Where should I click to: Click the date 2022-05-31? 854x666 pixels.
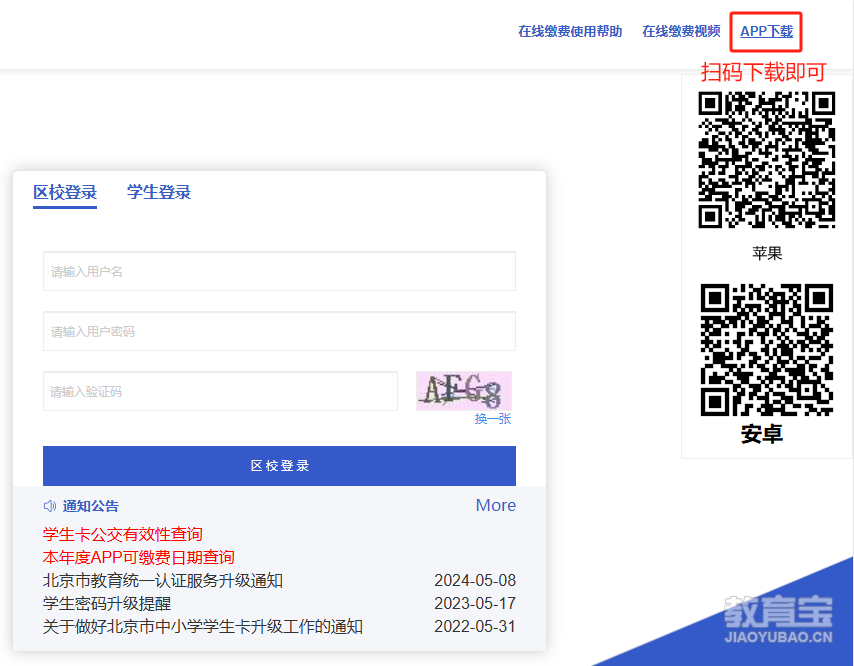tap(475, 626)
